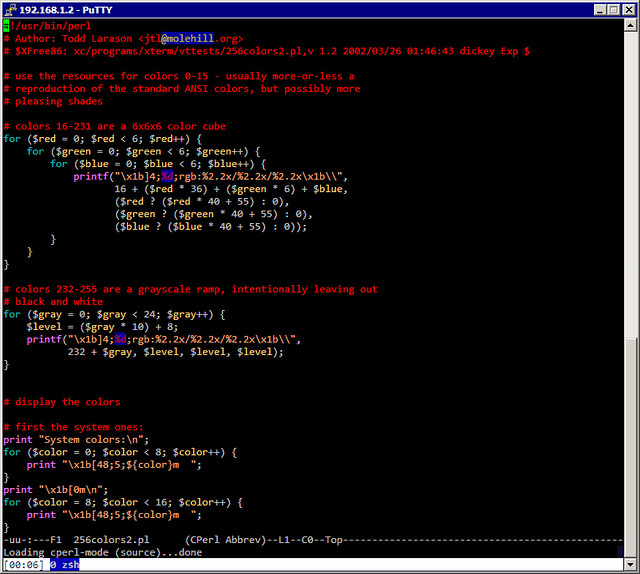
Task: Click the 'for ($red = 0' loop line
Action: coord(103,139)
